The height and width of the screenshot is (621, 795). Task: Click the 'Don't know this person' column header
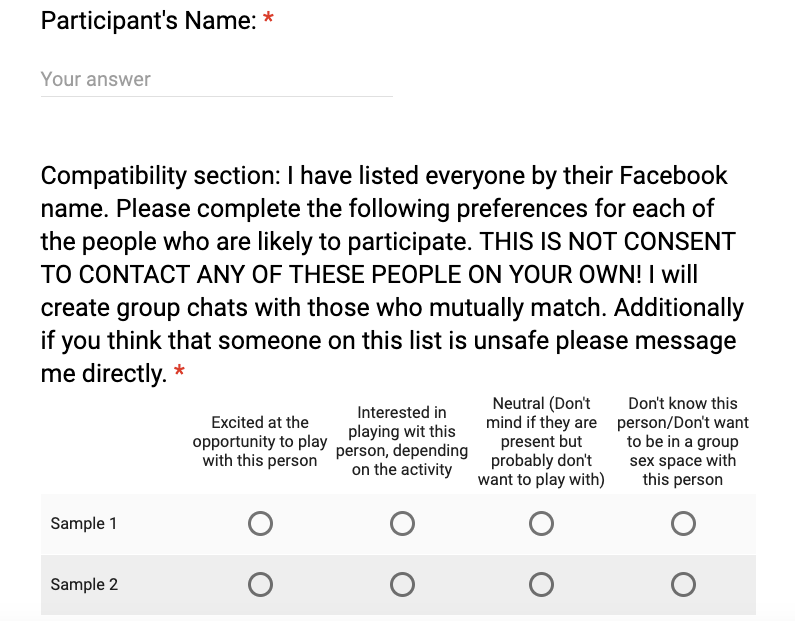(683, 441)
